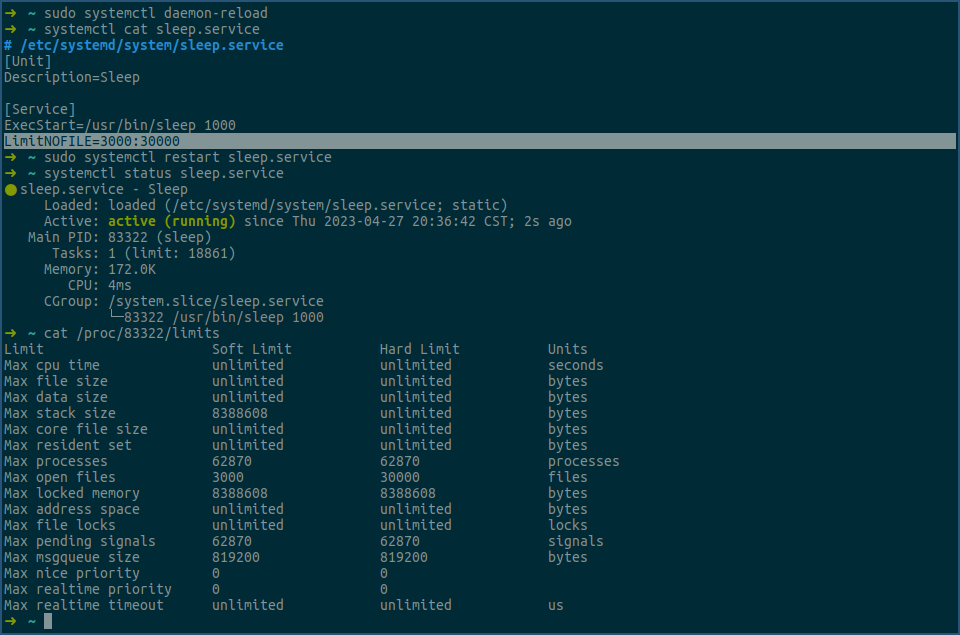Click the [Service] section header
Image resolution: width=960 pixels, height=635 pixels.
click(40, 109)
